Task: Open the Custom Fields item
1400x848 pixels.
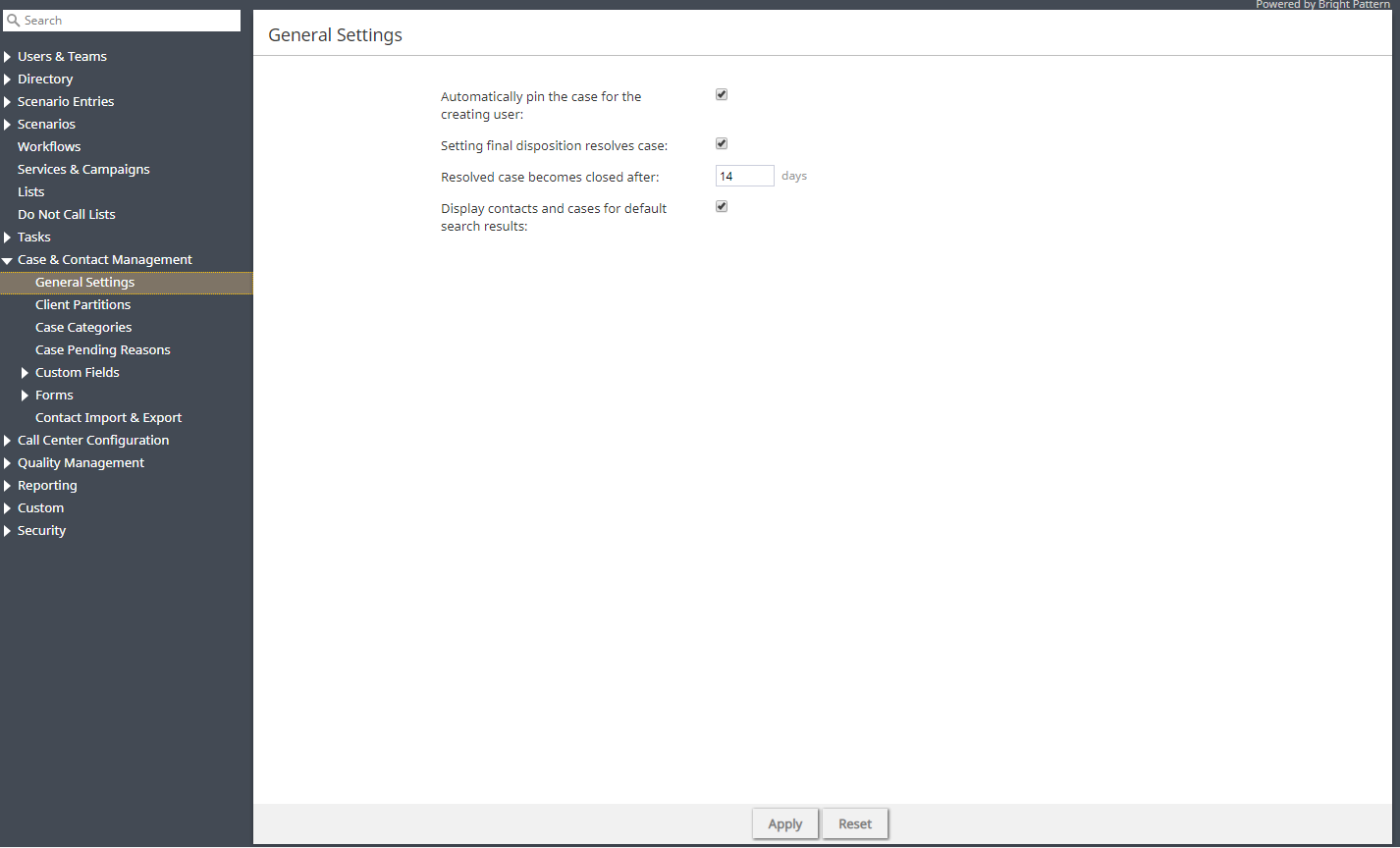Action: coord(78,373)
